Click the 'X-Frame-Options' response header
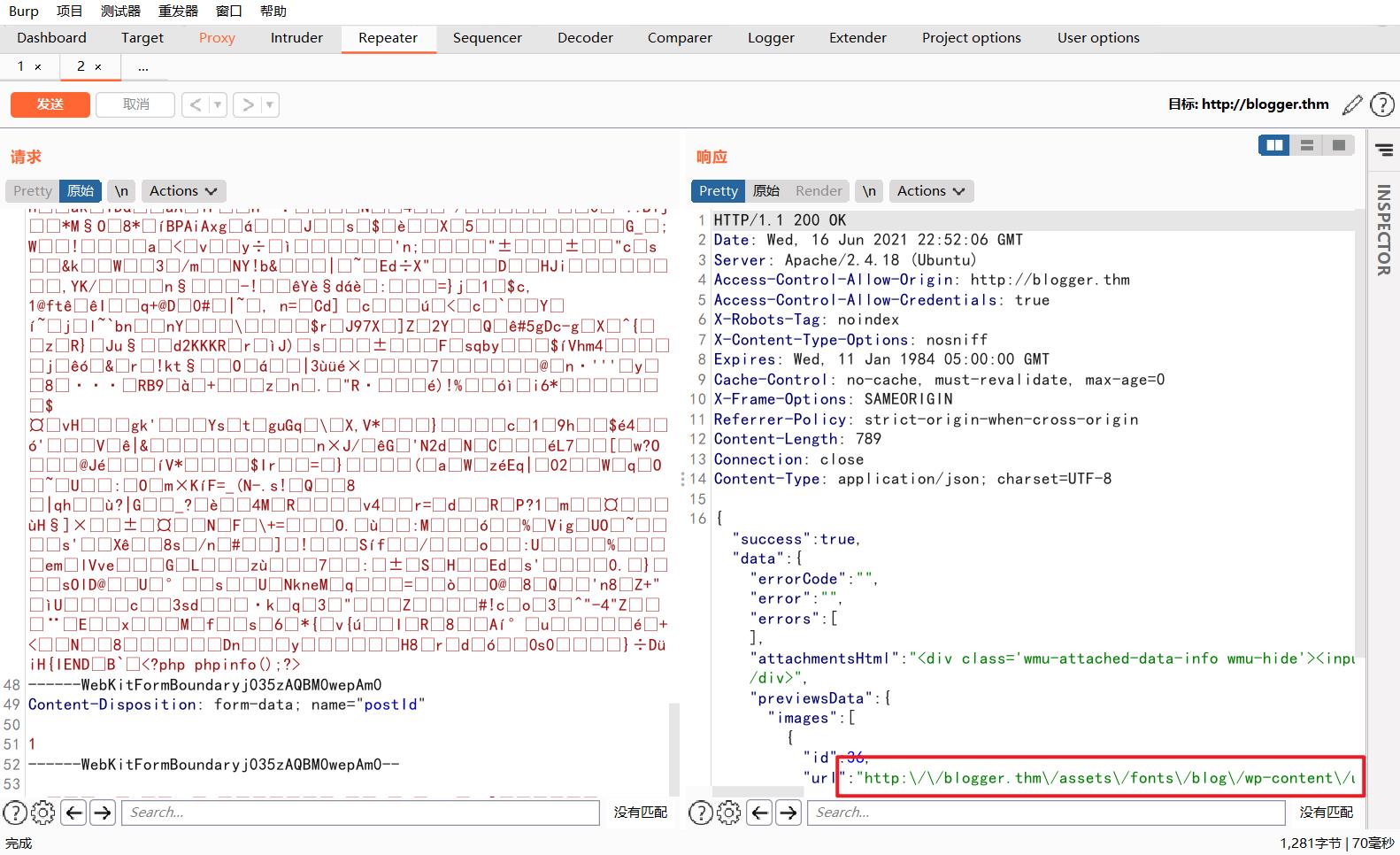1400x855 pixels. 833,399
